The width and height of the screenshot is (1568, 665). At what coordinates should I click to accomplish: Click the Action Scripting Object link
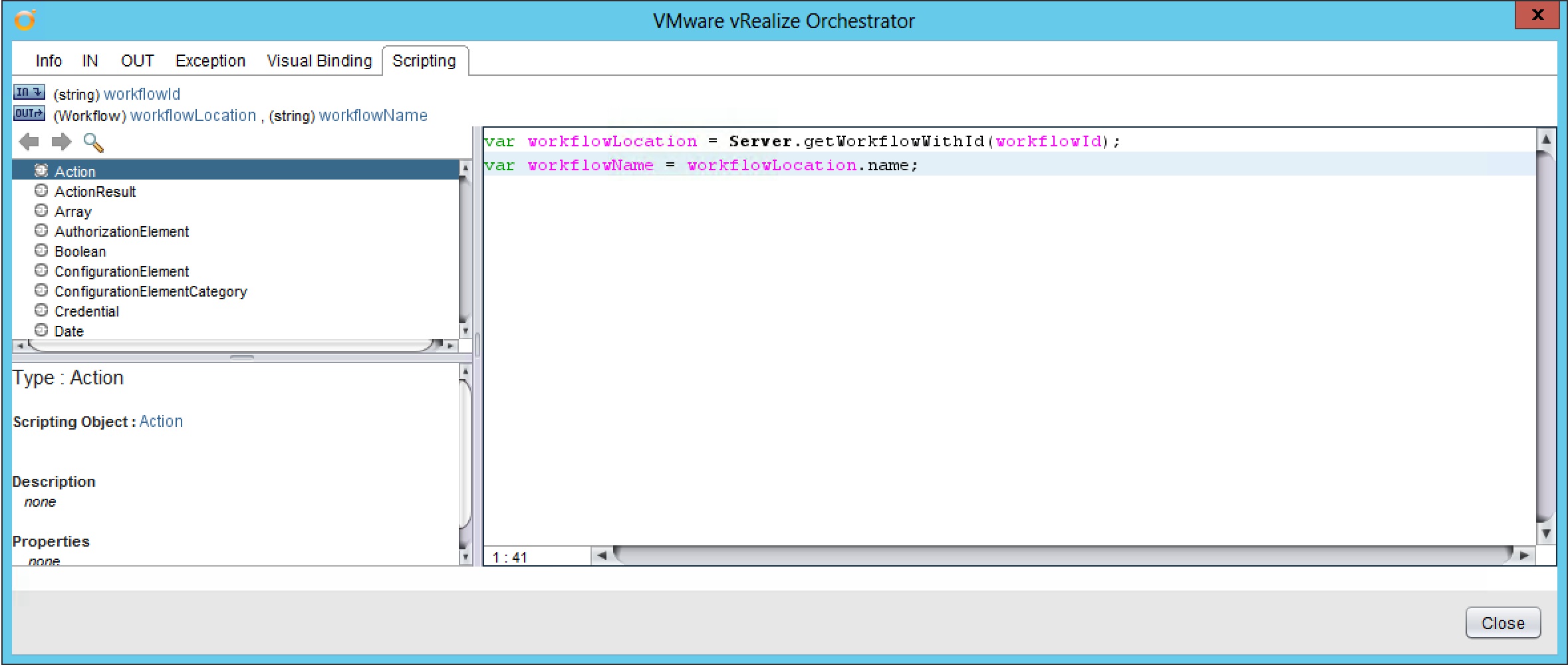click(161, 421)
